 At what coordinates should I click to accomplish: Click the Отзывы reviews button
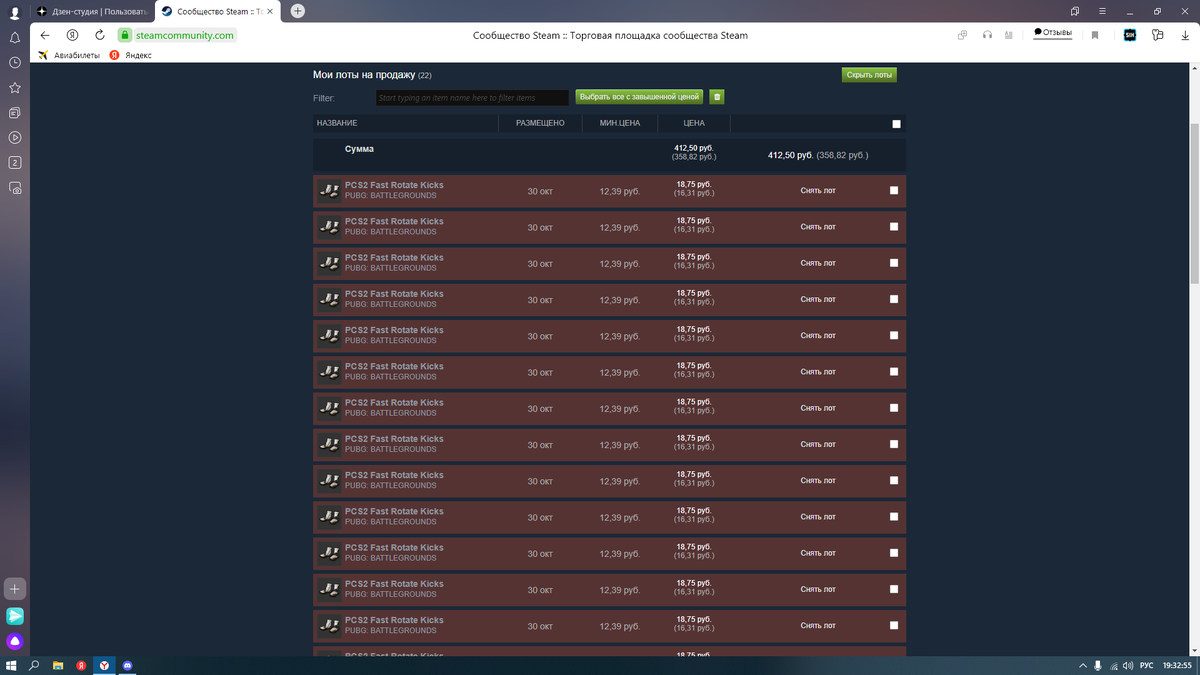pos(1053,33)
